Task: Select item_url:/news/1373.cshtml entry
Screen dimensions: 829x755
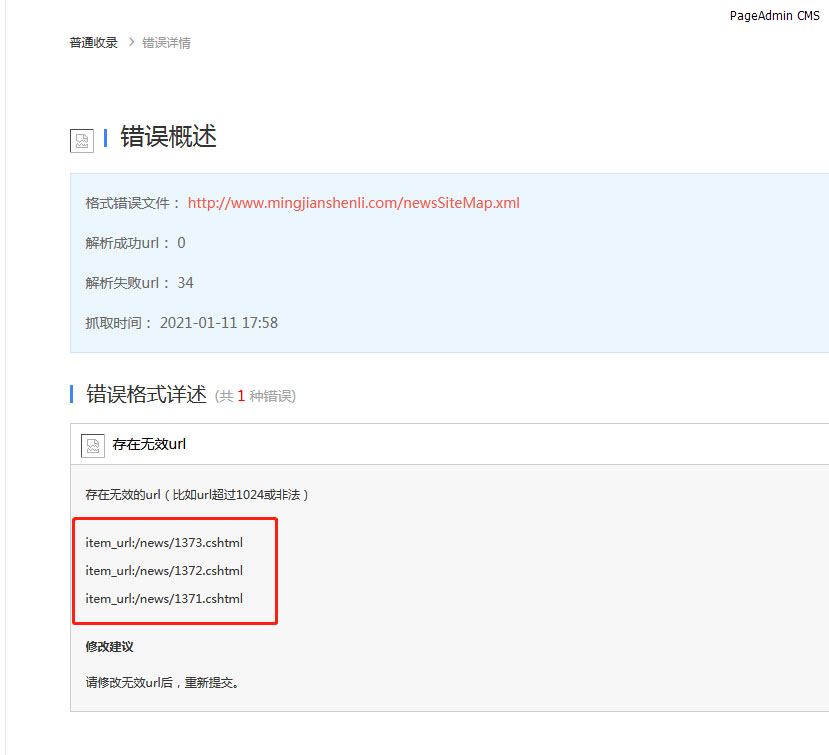Action: [x=164, y=542]
